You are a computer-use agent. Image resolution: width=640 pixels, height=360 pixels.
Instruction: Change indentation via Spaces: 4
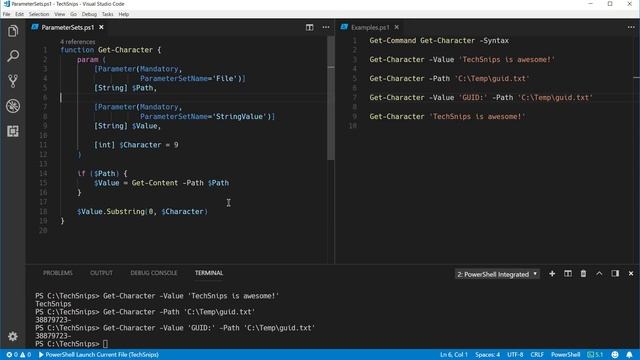coord(487,355)
